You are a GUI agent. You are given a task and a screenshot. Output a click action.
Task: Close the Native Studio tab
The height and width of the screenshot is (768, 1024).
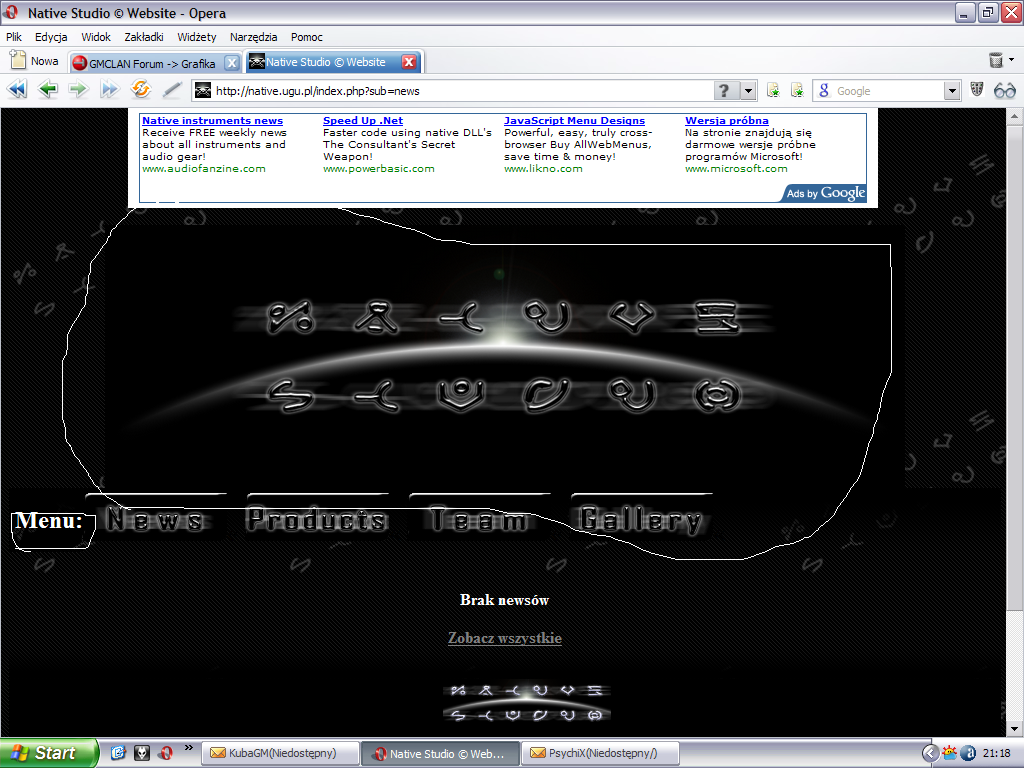pyautogui.click(x=409, y=62)
